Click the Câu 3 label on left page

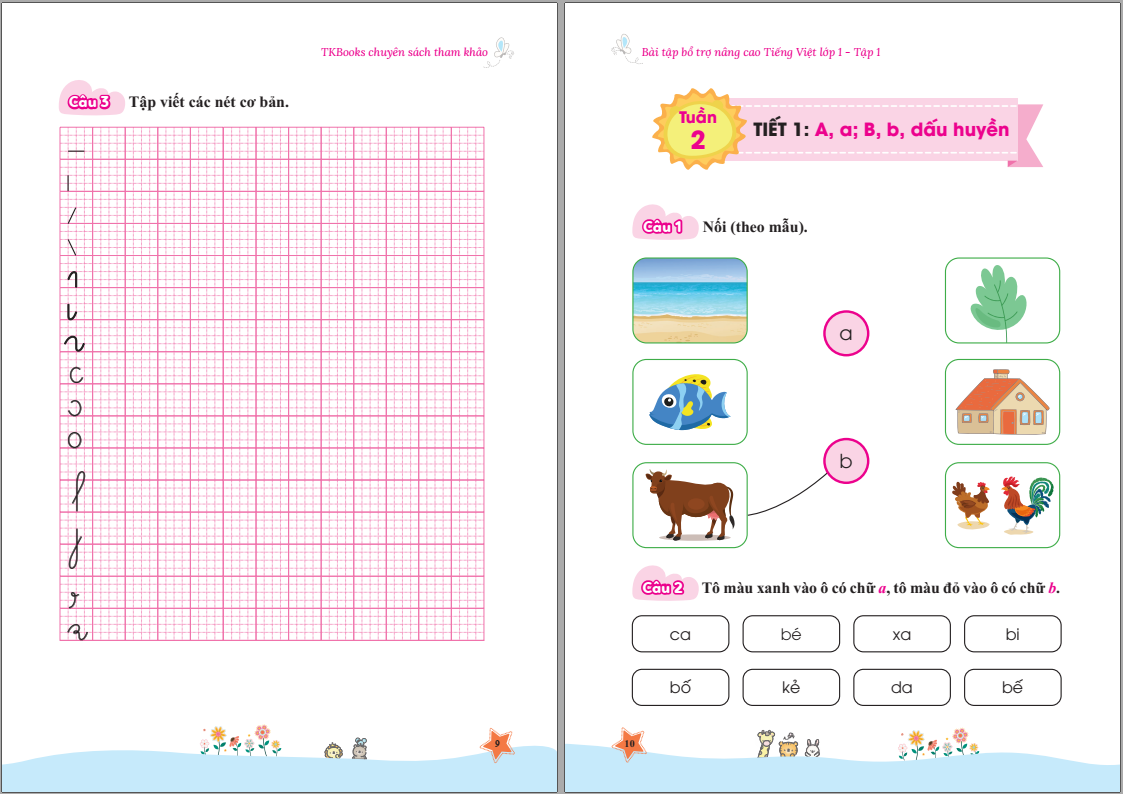point(90,102)
